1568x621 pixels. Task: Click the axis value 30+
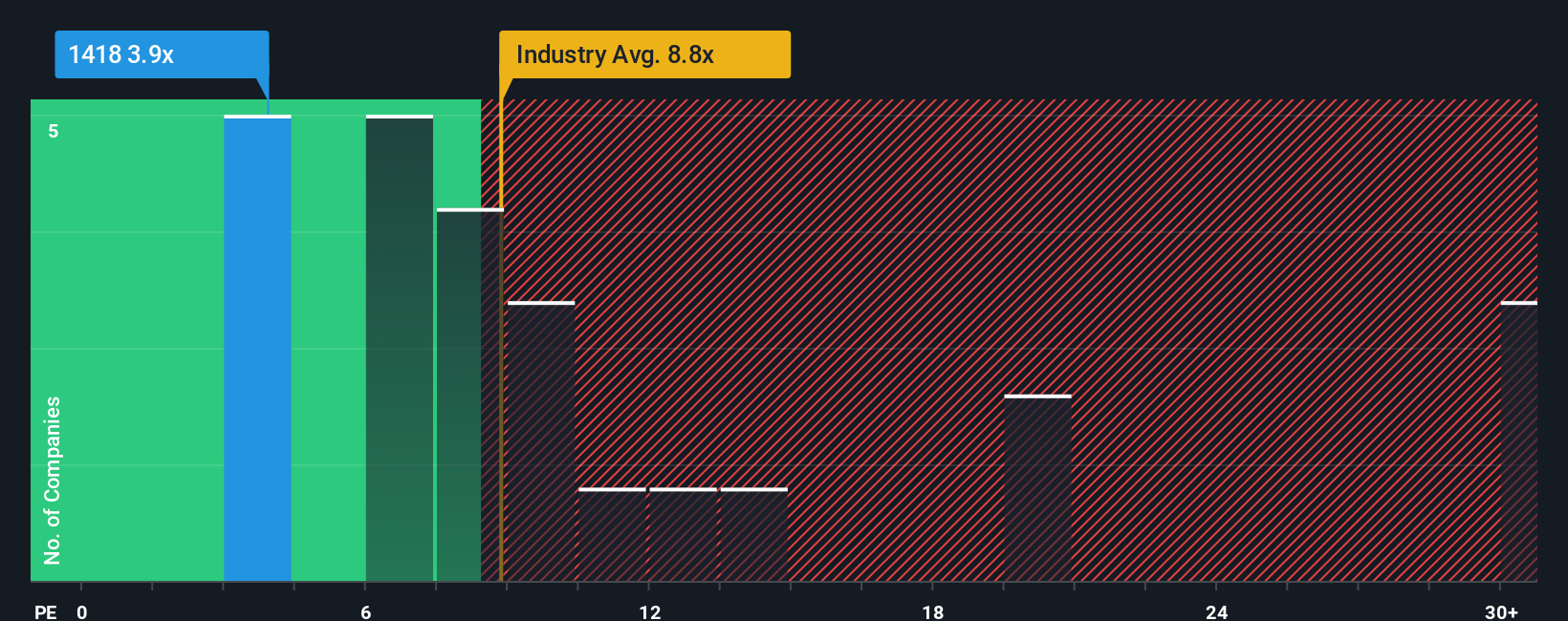click(1501, 611)
